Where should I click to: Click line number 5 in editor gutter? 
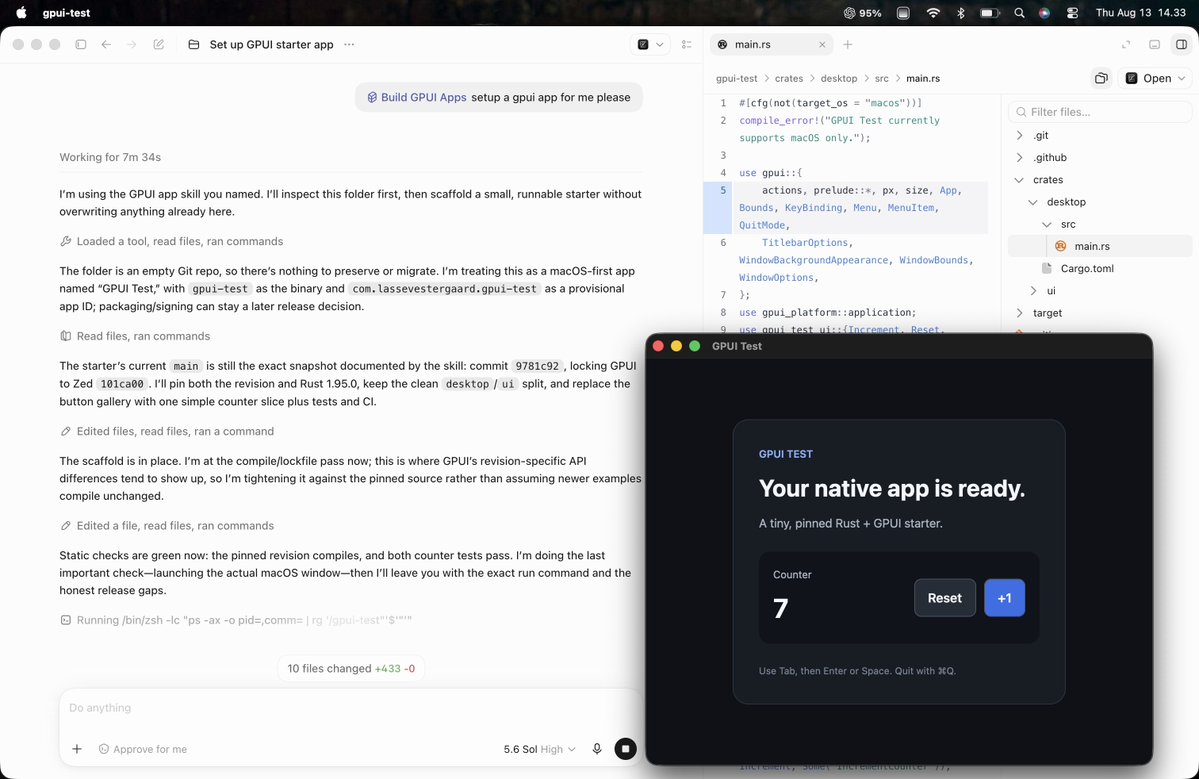click(723, 190)
